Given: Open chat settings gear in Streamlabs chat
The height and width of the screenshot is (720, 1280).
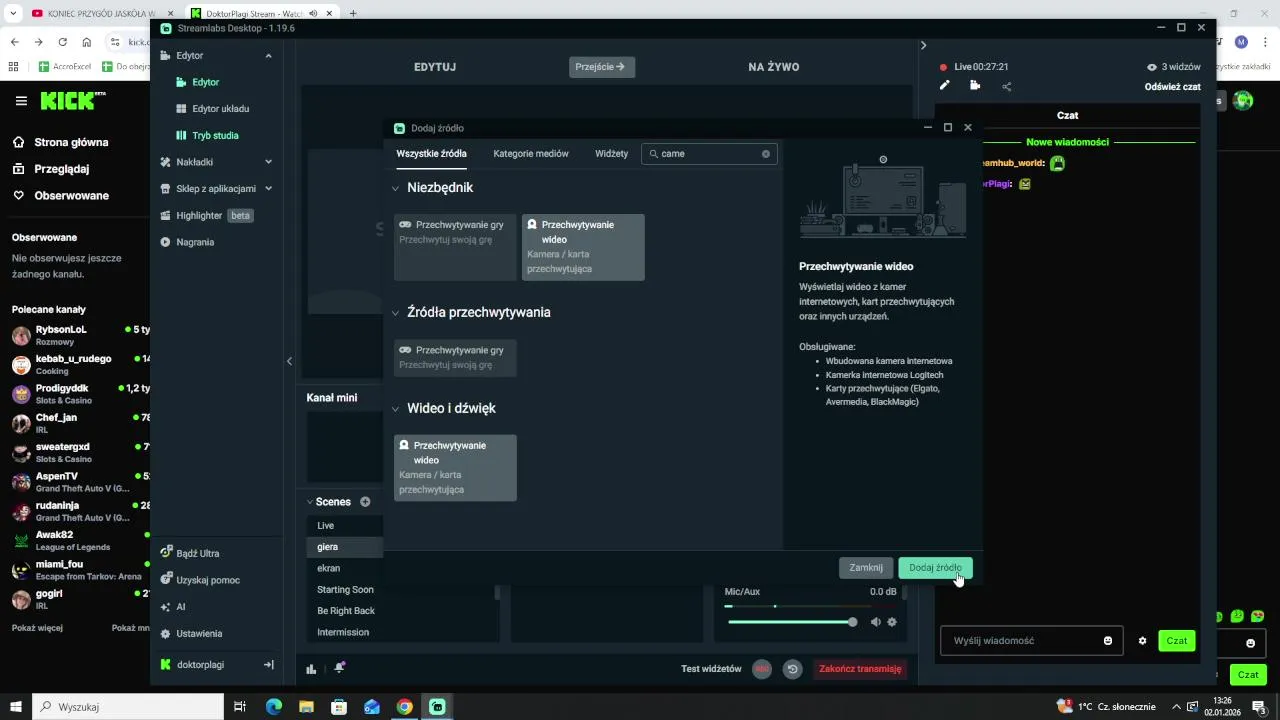Looking at the screenshot, I should point(1142,641).
